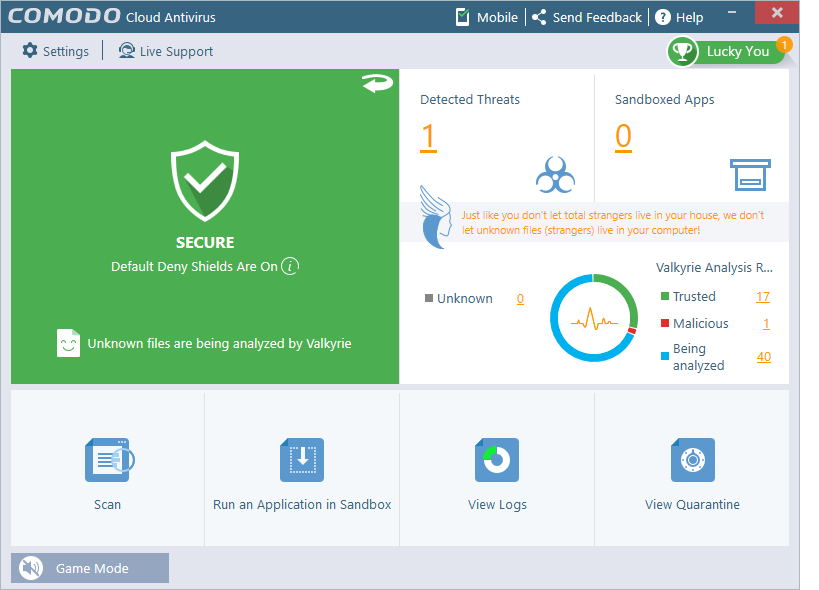
Task: Open Settings text link
Action: 66,52
